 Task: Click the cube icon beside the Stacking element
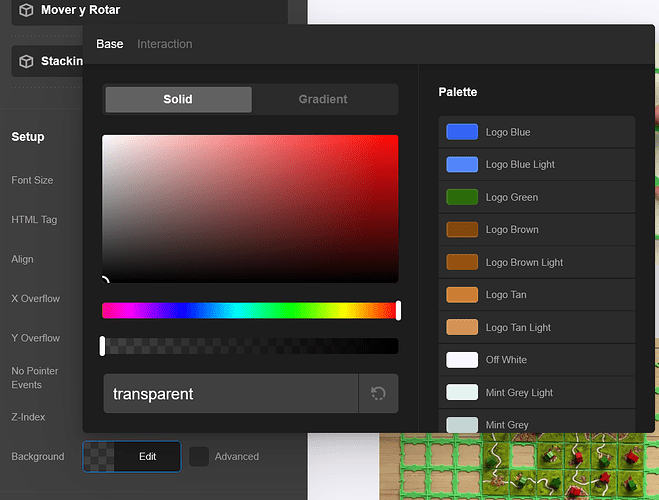pyautogui.click(x=26, y=61)
